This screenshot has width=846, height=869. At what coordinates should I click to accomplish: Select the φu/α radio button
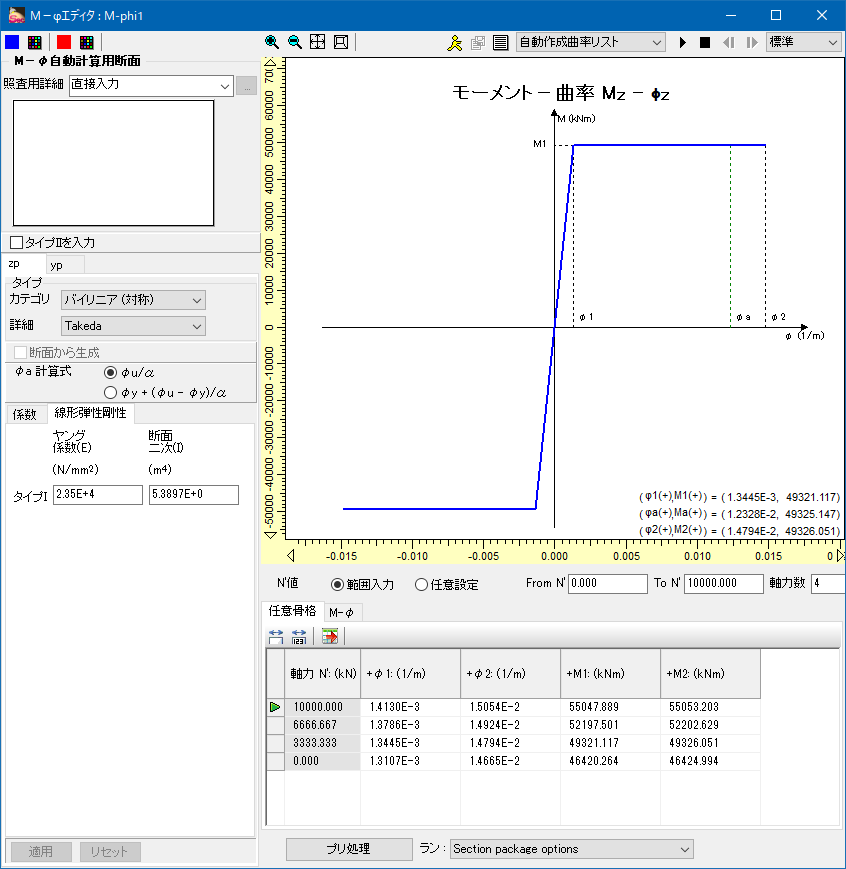pos(110,372)
